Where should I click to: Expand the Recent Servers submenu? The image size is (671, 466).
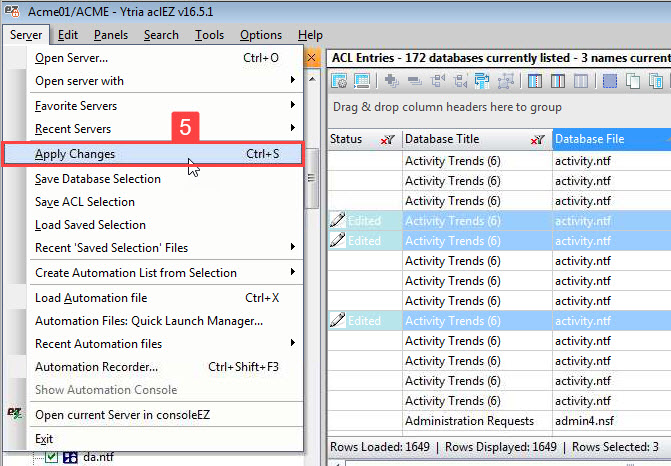[293, 129]
